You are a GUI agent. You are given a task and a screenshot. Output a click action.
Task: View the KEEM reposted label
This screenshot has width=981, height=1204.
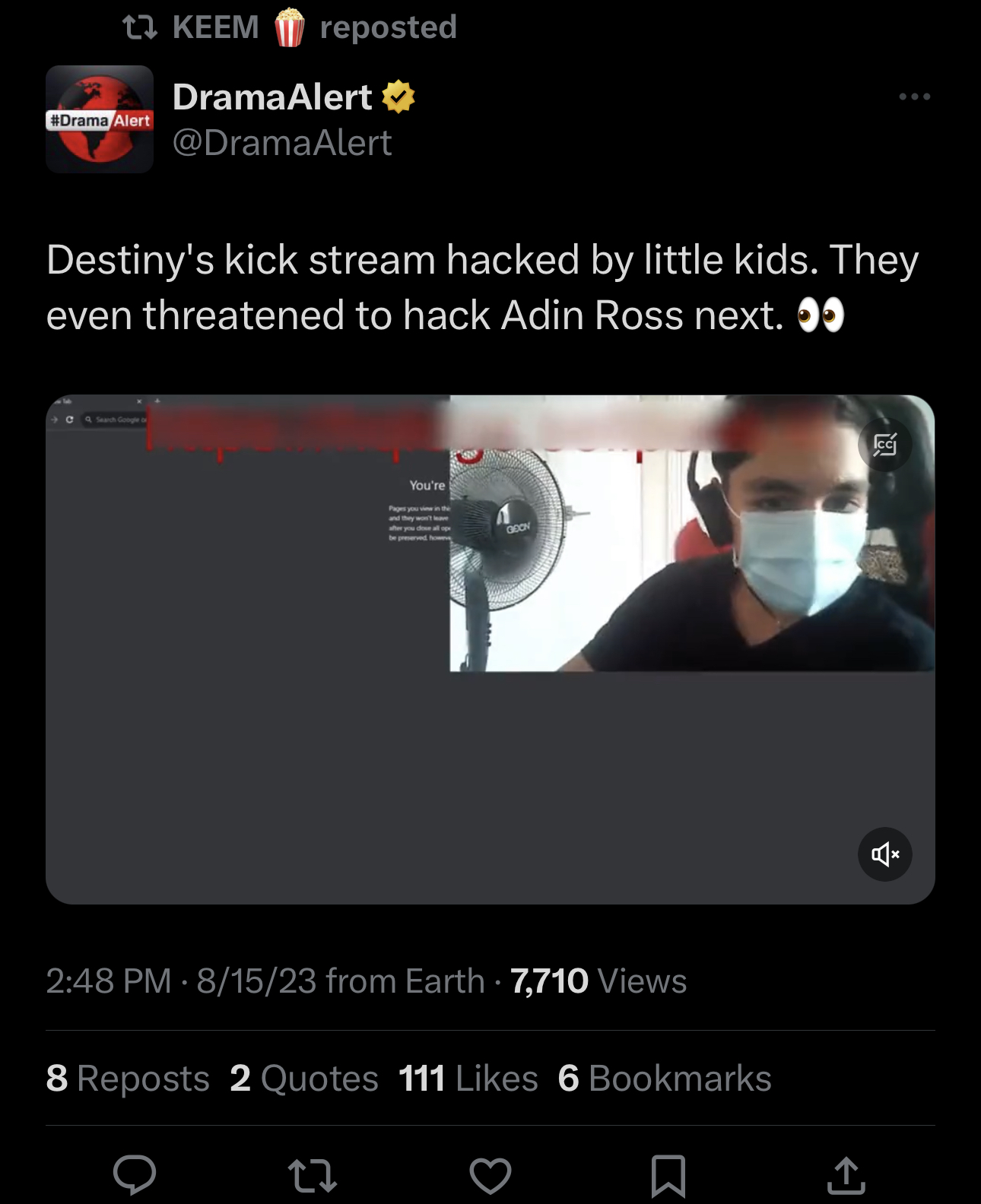click(x=314, y=27)
